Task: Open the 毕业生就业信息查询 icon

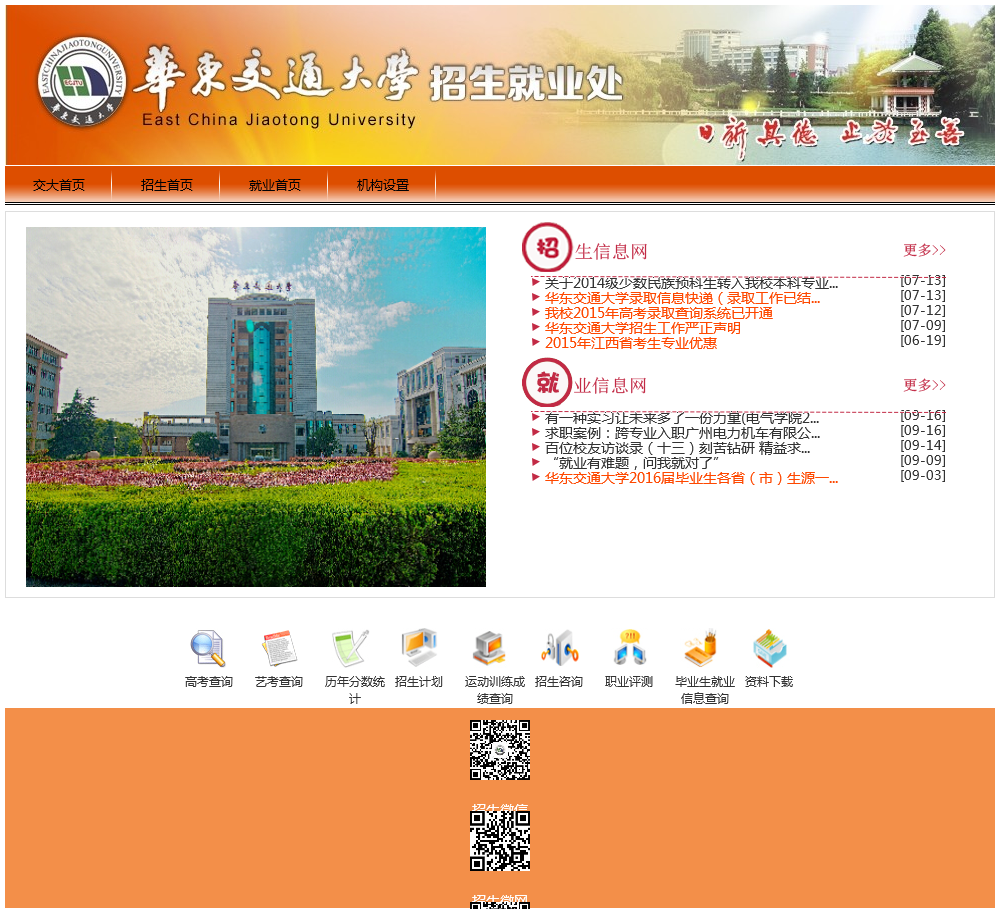Action: pos(700,647)
